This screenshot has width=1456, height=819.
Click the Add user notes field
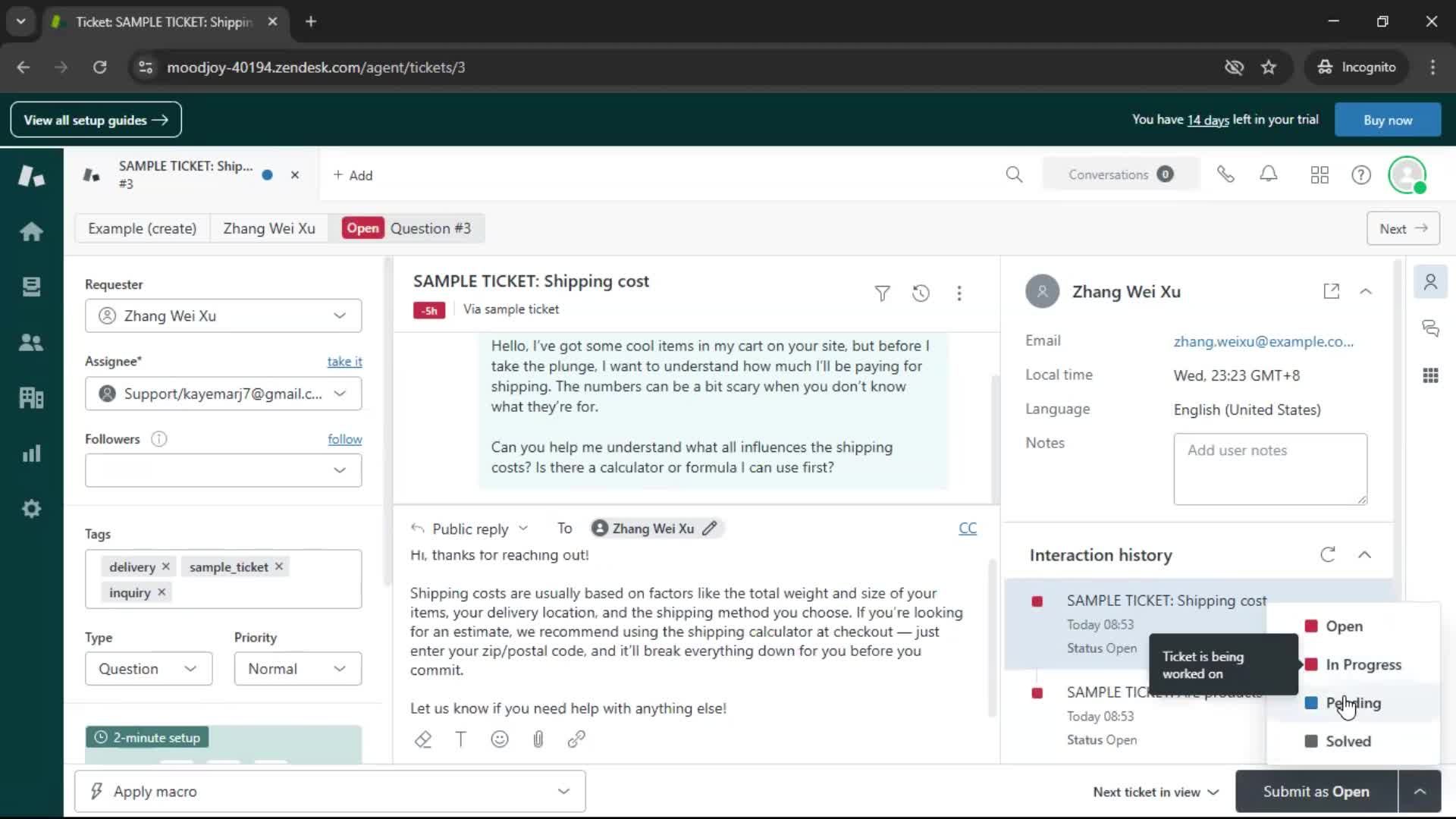click(1270, 469)
